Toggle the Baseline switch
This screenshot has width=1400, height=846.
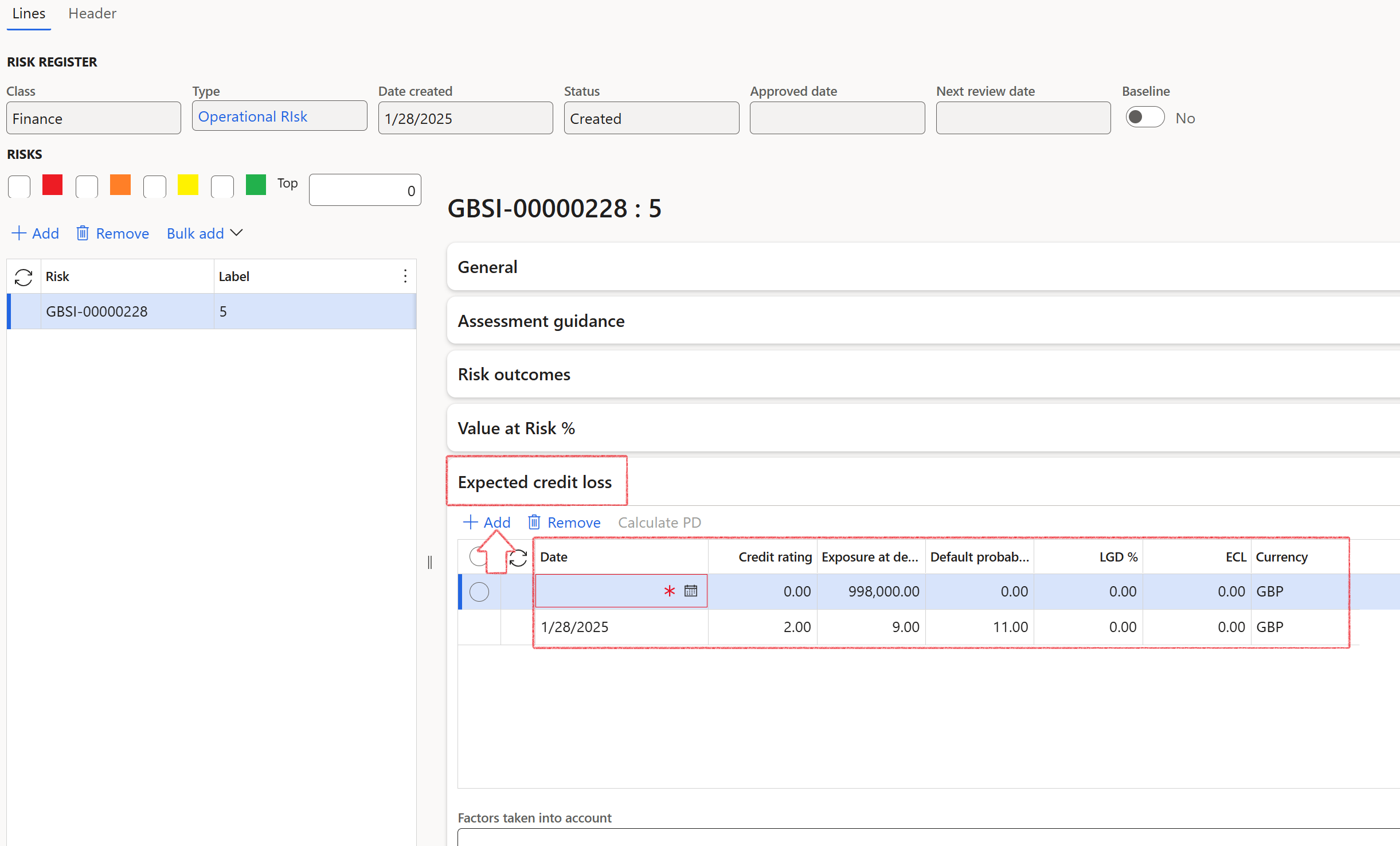coord(1144,118)
